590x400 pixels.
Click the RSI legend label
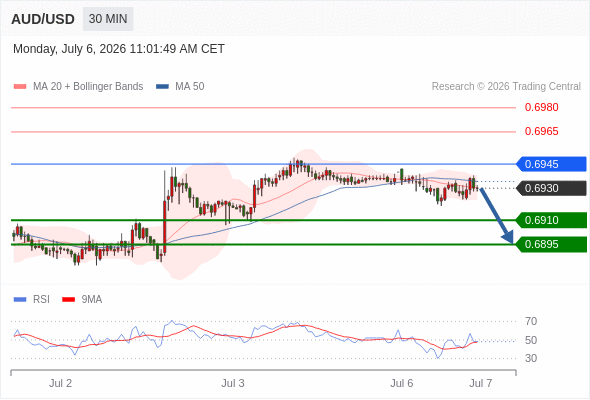(41, 300)
